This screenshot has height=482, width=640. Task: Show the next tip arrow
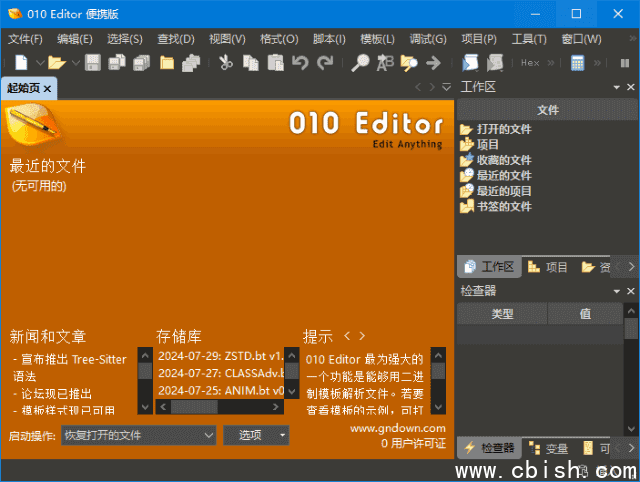point(362,336)
